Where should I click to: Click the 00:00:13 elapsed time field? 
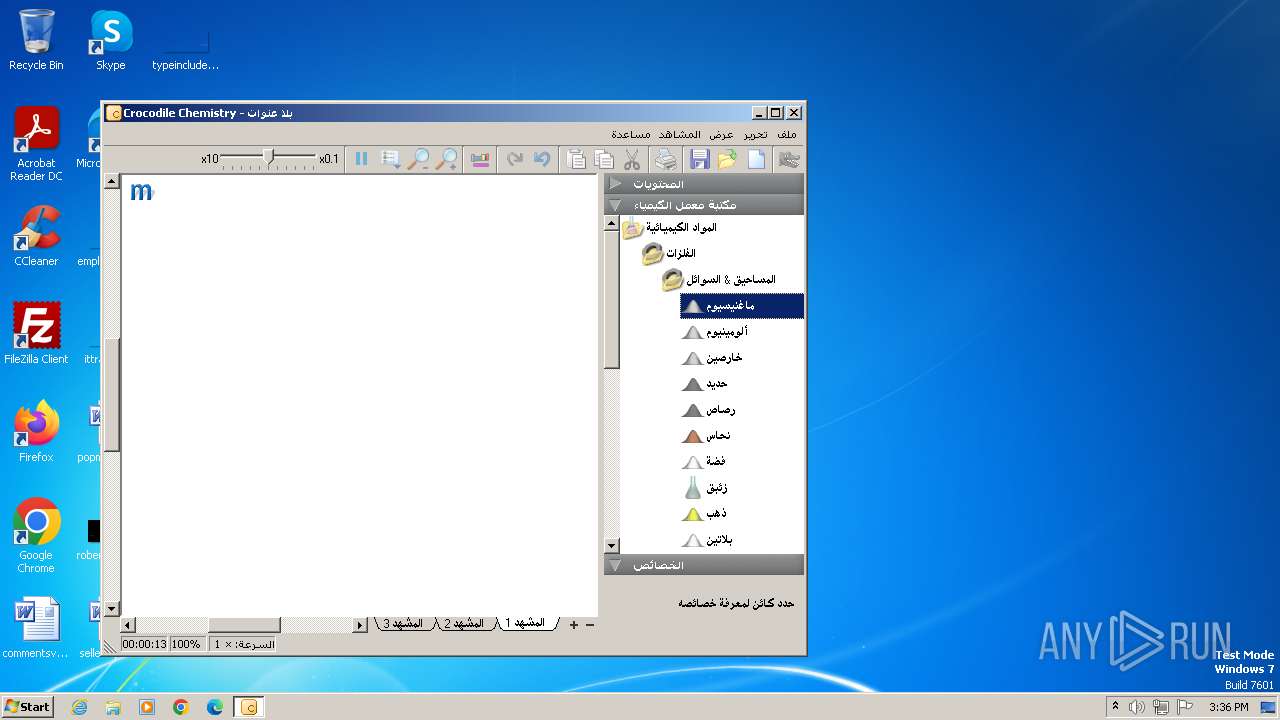click(145, 644)
